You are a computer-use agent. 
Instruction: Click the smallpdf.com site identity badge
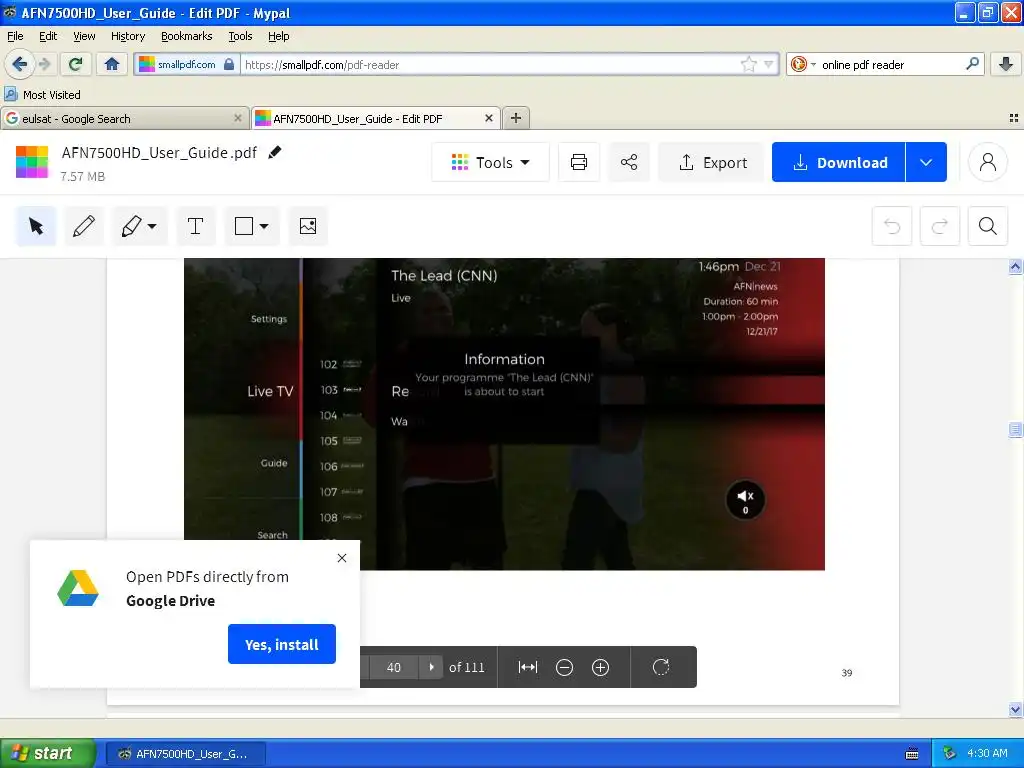pos(186,64)
